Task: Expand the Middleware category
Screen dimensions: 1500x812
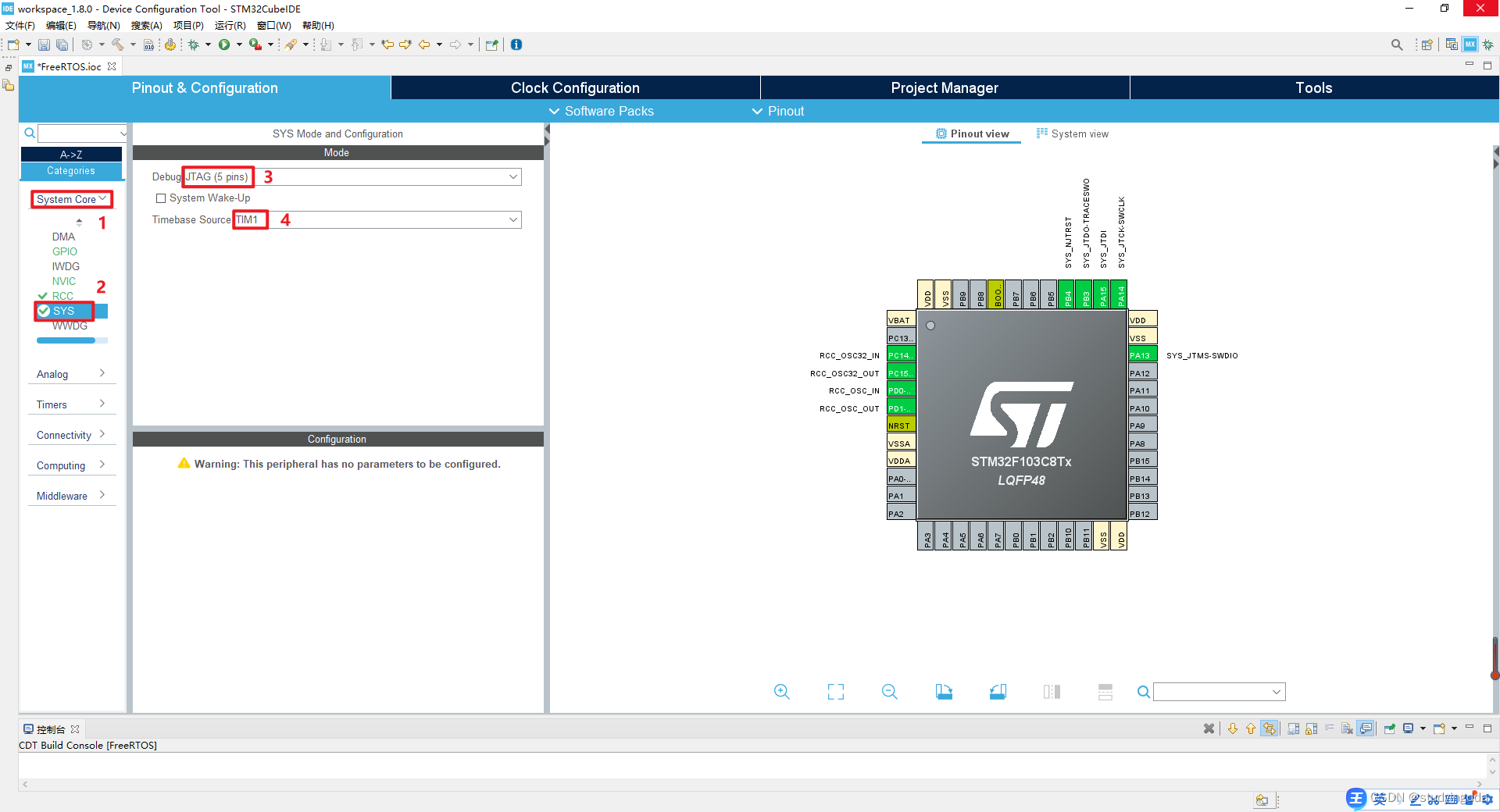Action: (x=71, y=496)
